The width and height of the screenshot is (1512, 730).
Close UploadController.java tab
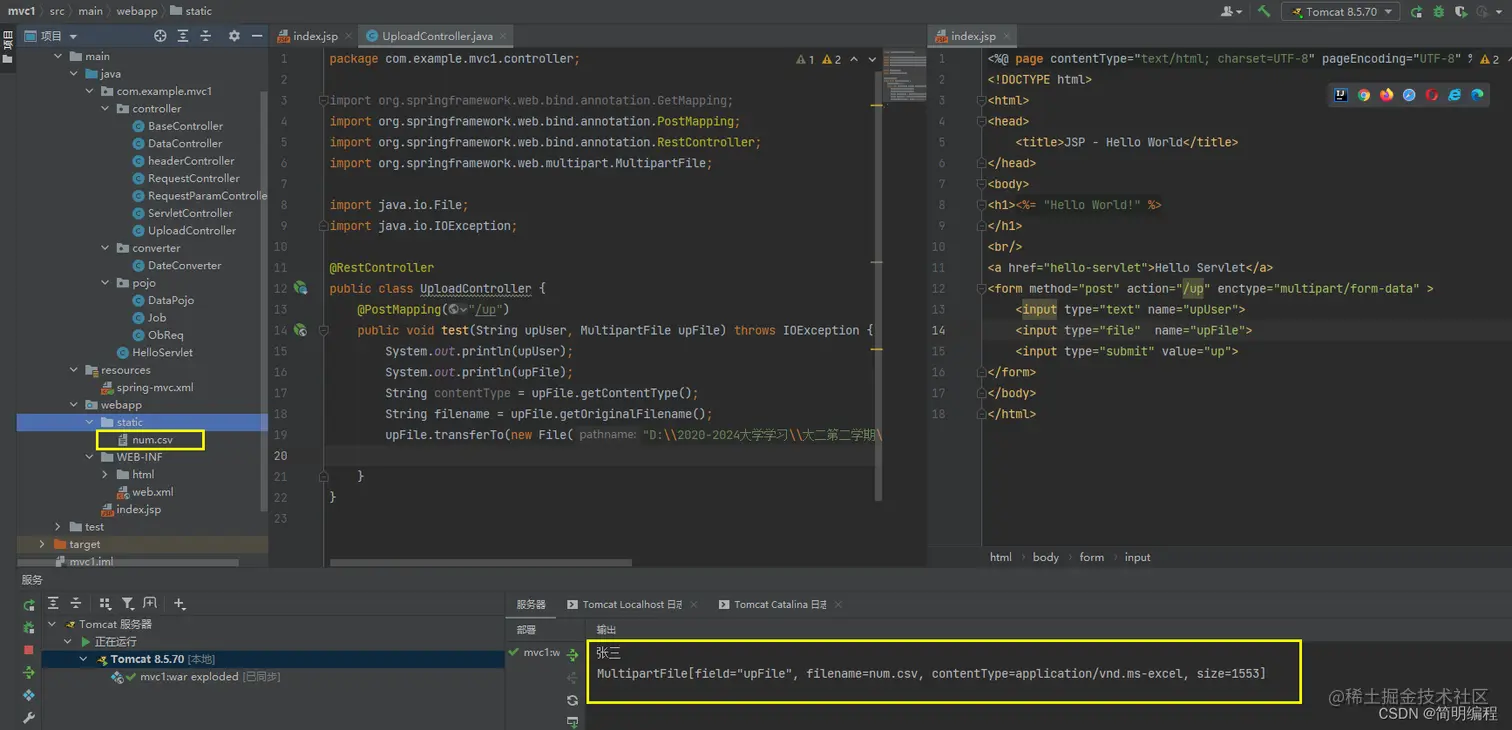(x=504, y=36)
